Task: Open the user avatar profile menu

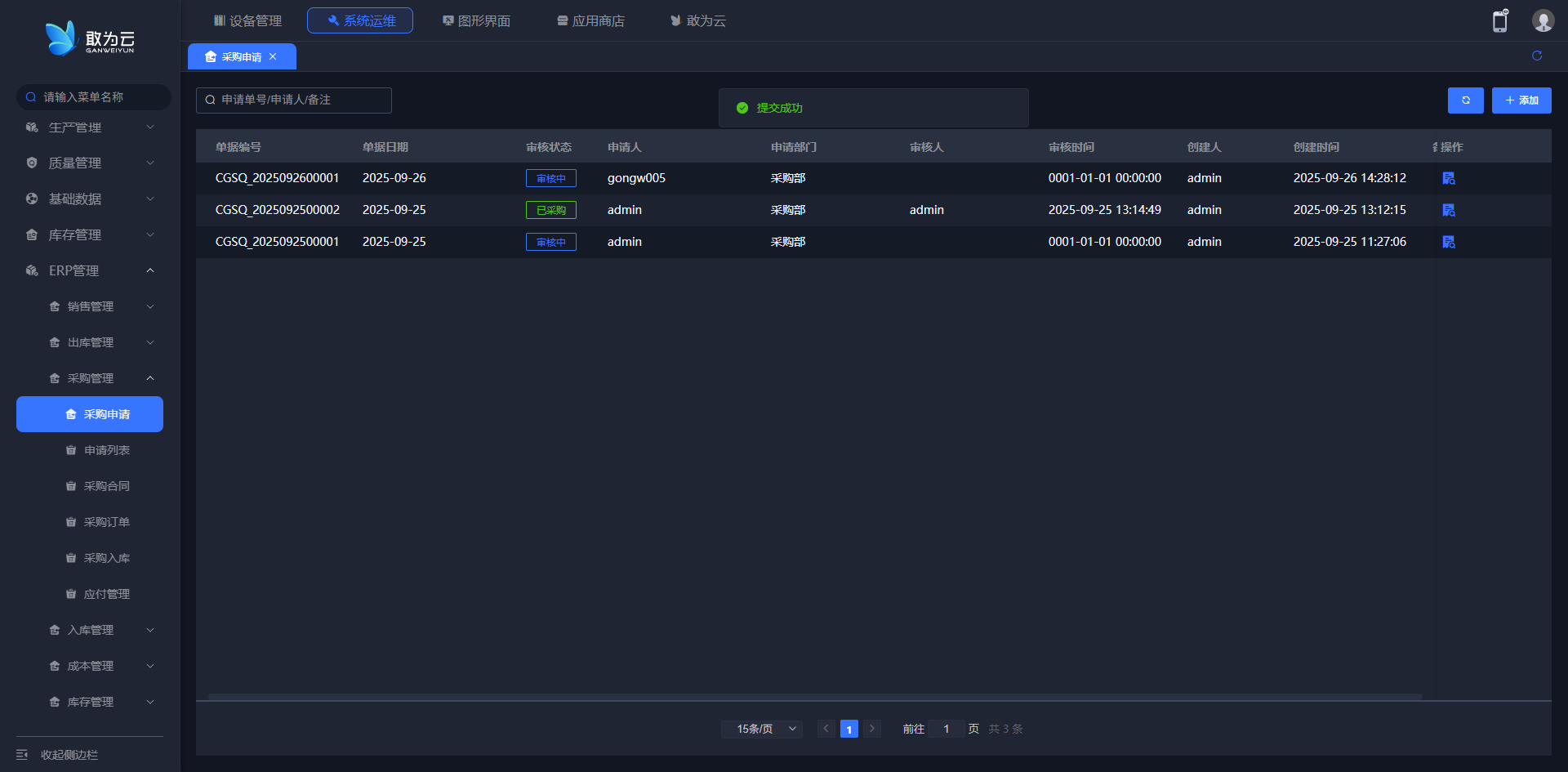Action: [1543, 21]
